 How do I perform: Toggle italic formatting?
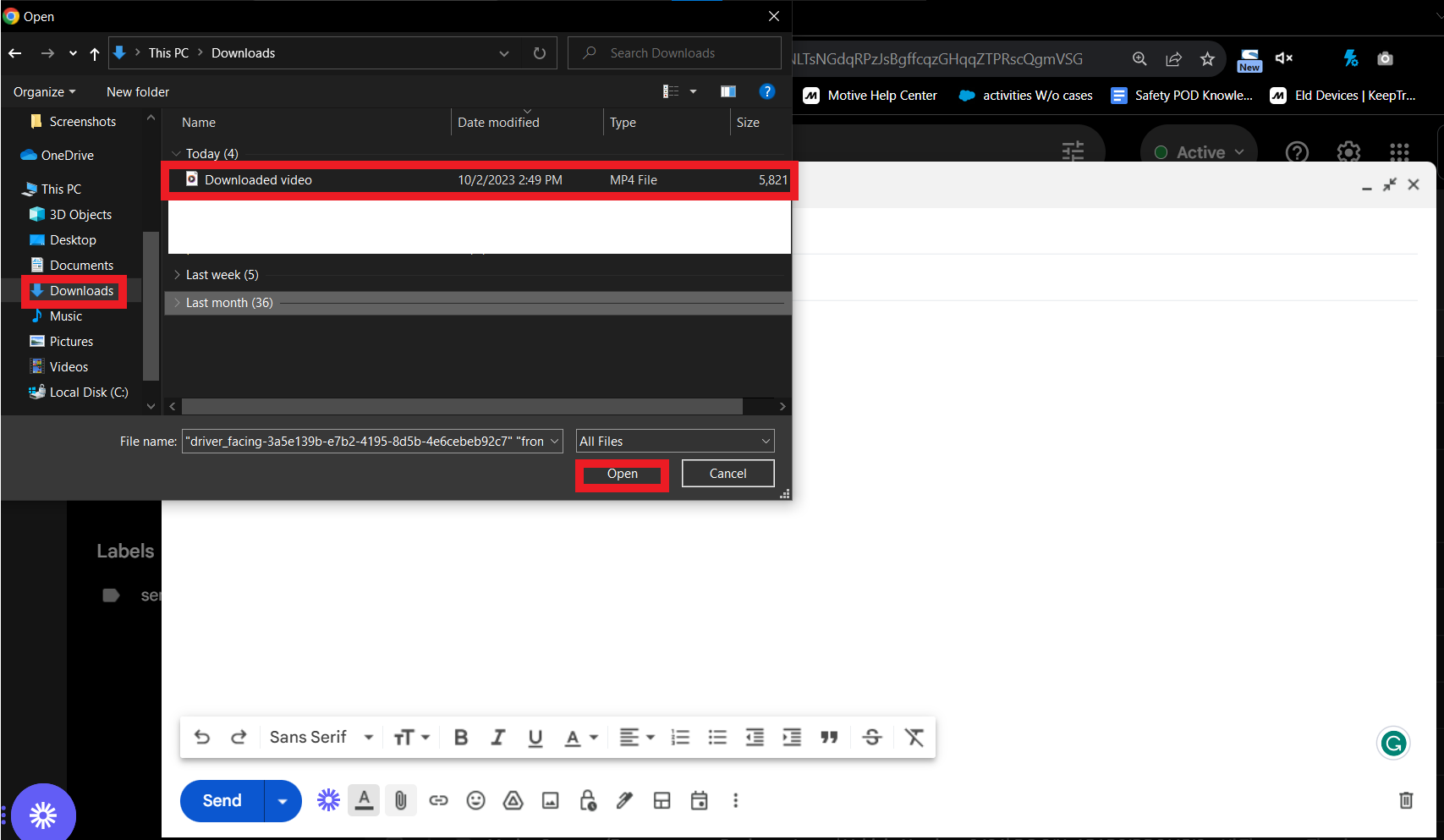coord(498,738)
